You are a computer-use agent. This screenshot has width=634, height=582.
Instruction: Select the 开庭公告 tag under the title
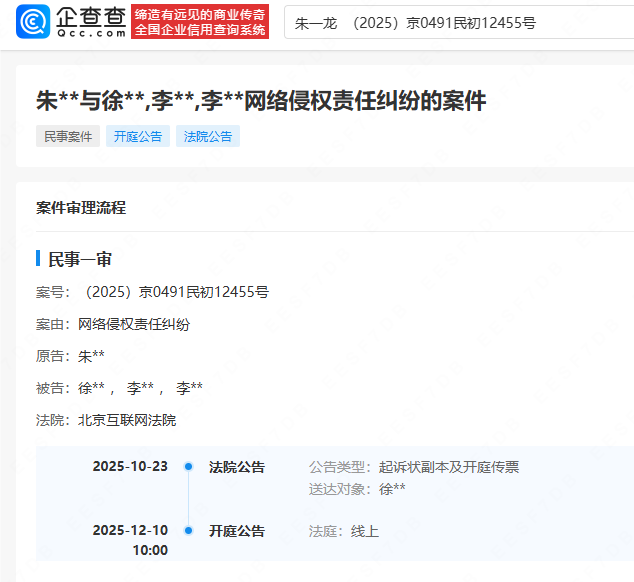tap(138, 136)
